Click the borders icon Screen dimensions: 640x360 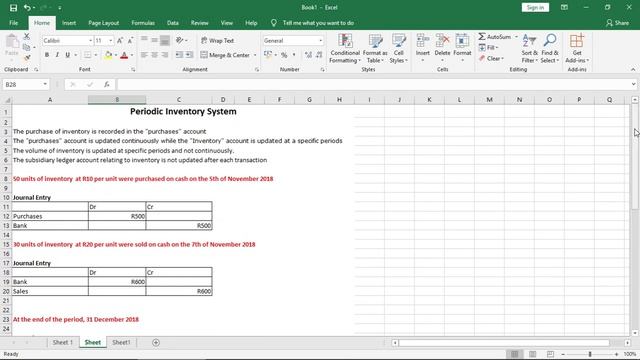tap(87, 55)
